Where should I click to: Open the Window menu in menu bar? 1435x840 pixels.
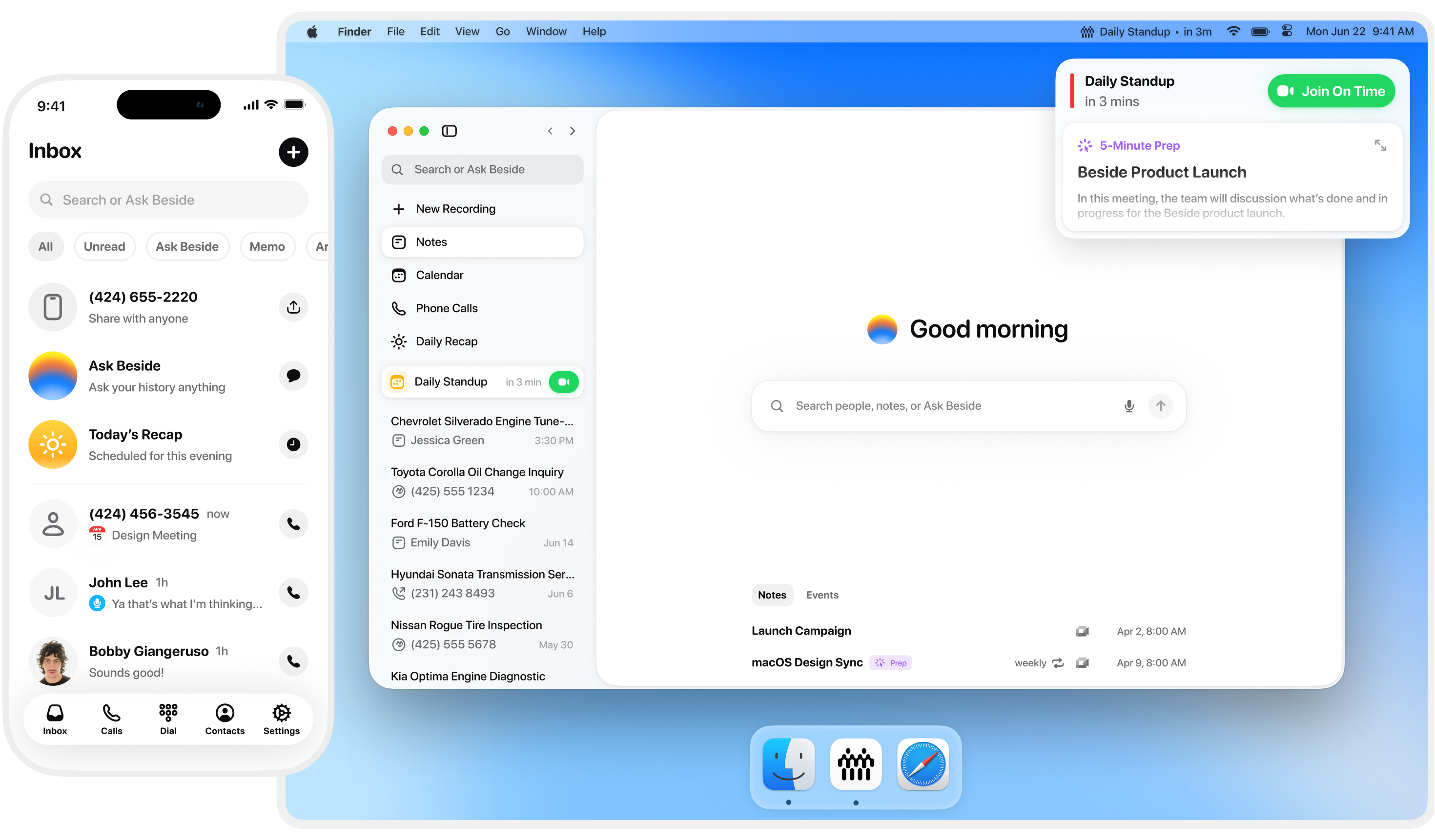pyautogui.click(x=546, y=31)
